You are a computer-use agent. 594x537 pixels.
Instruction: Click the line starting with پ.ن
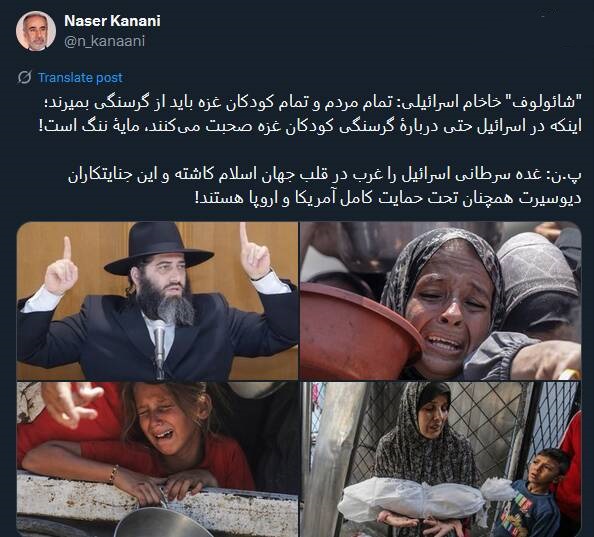coord(325,176)
